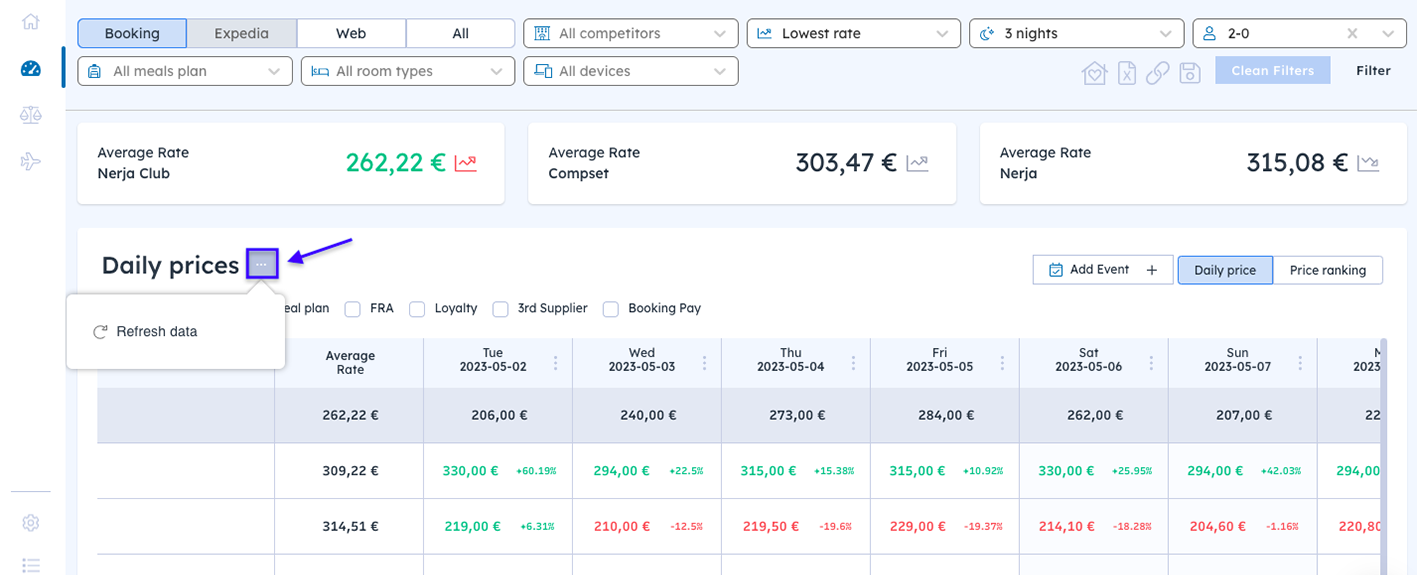
Task: Choose Refresh data menu item
Action: click(x=145, y=331)
